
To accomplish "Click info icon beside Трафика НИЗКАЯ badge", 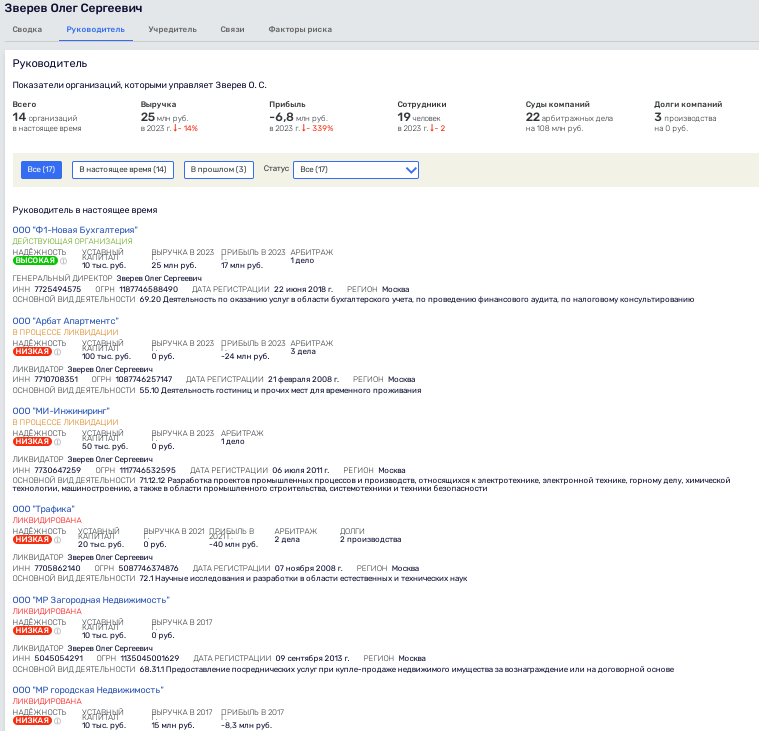I will coord(58,540).
